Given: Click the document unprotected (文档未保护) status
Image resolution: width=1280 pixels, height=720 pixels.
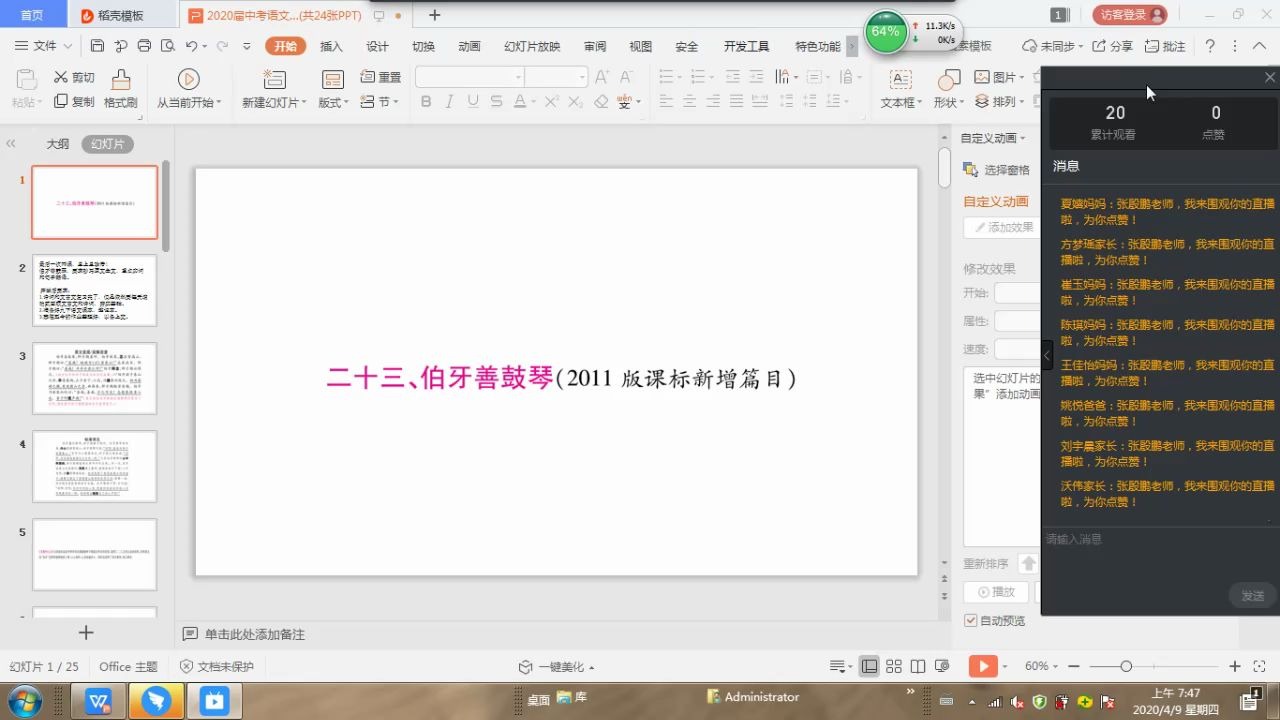Looking at the screenshot, I should (x=217, y=666).
